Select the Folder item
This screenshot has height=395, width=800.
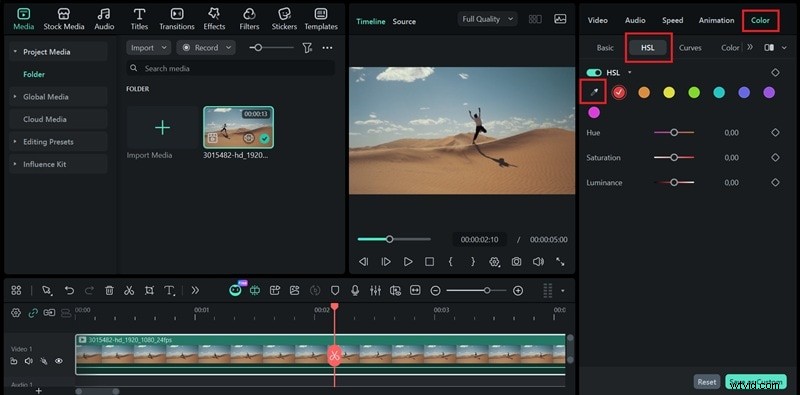pyautogui.click(x=34, y=74)
